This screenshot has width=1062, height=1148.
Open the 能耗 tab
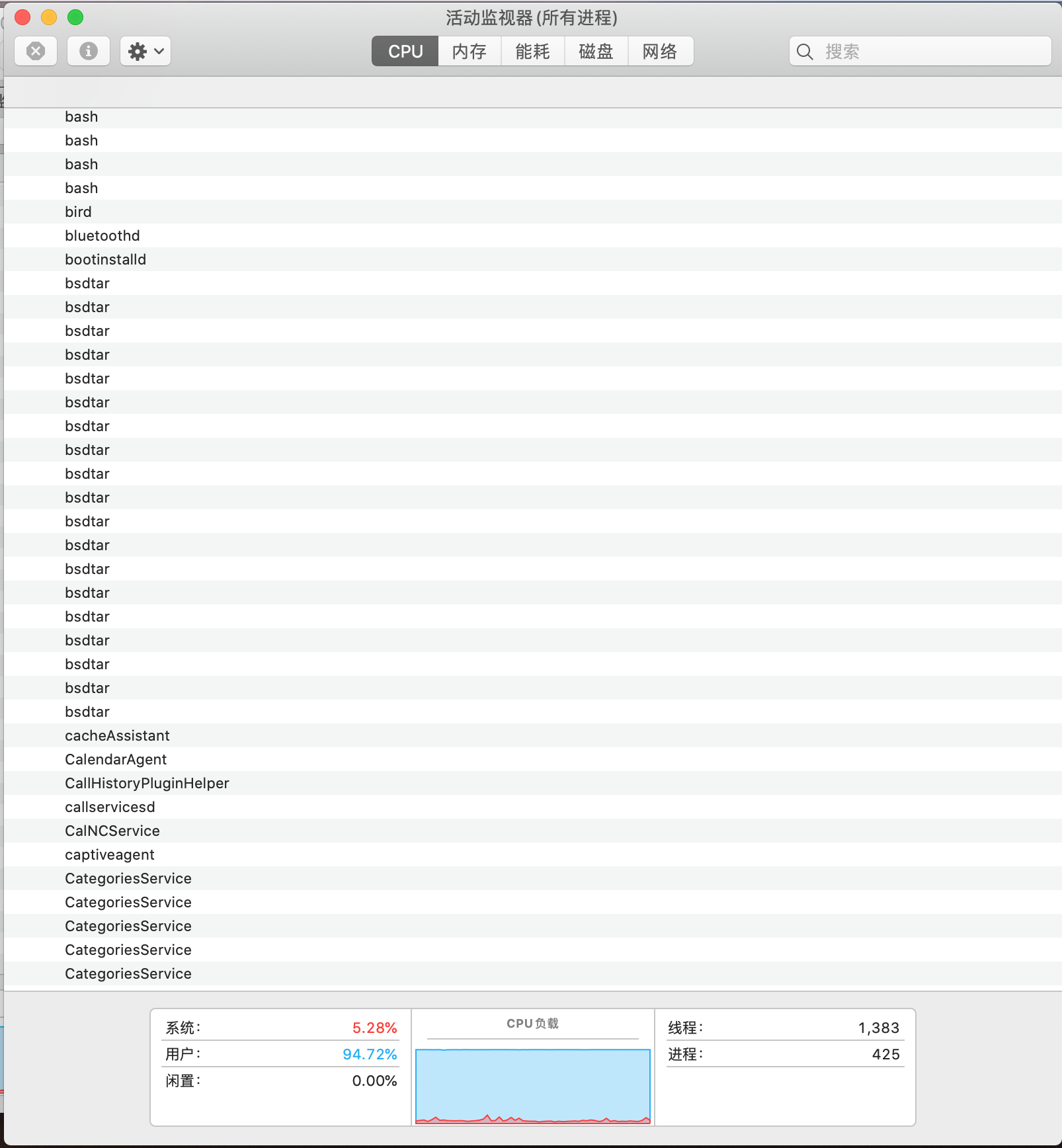click(532, 51)
